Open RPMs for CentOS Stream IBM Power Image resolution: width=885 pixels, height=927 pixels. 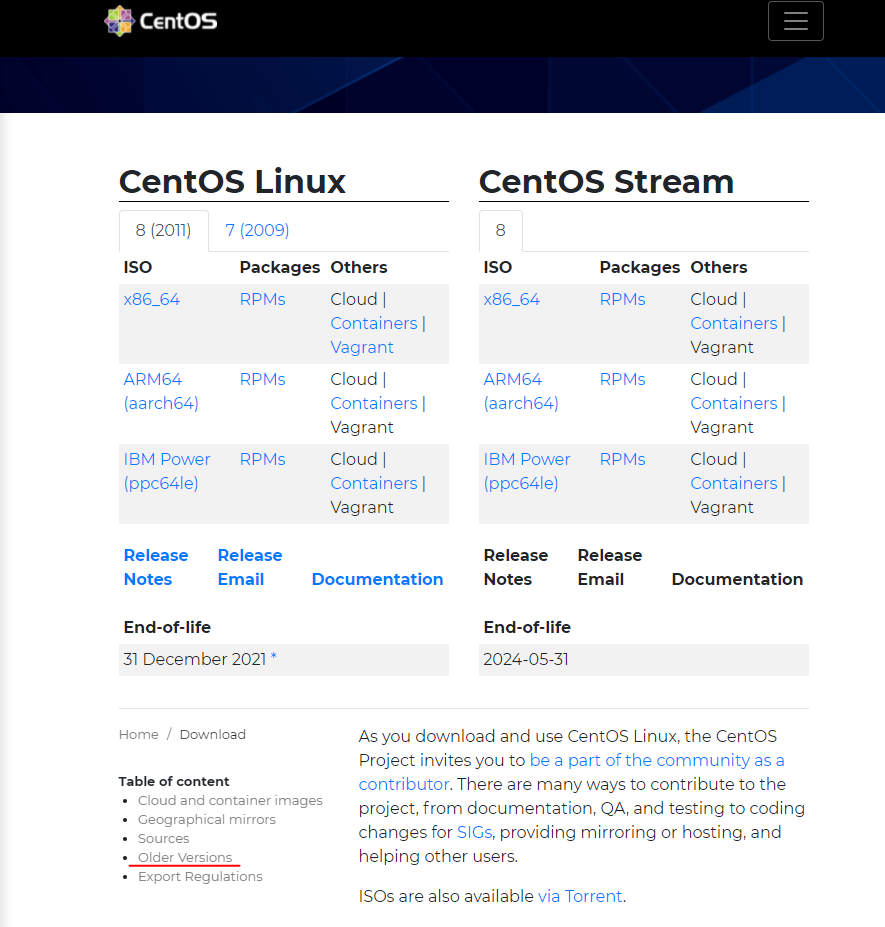(623, 459)
